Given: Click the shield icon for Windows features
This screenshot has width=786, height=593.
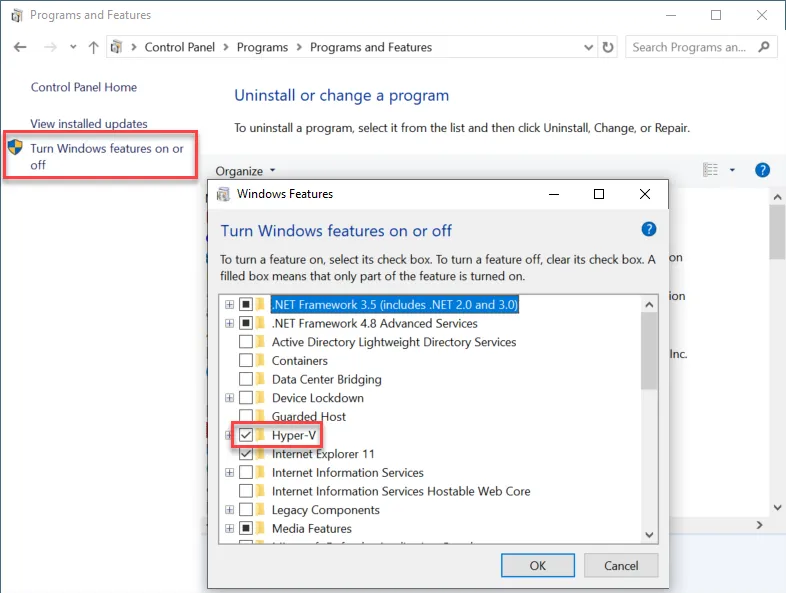Looking at the screenshot, I should (16, 147).
